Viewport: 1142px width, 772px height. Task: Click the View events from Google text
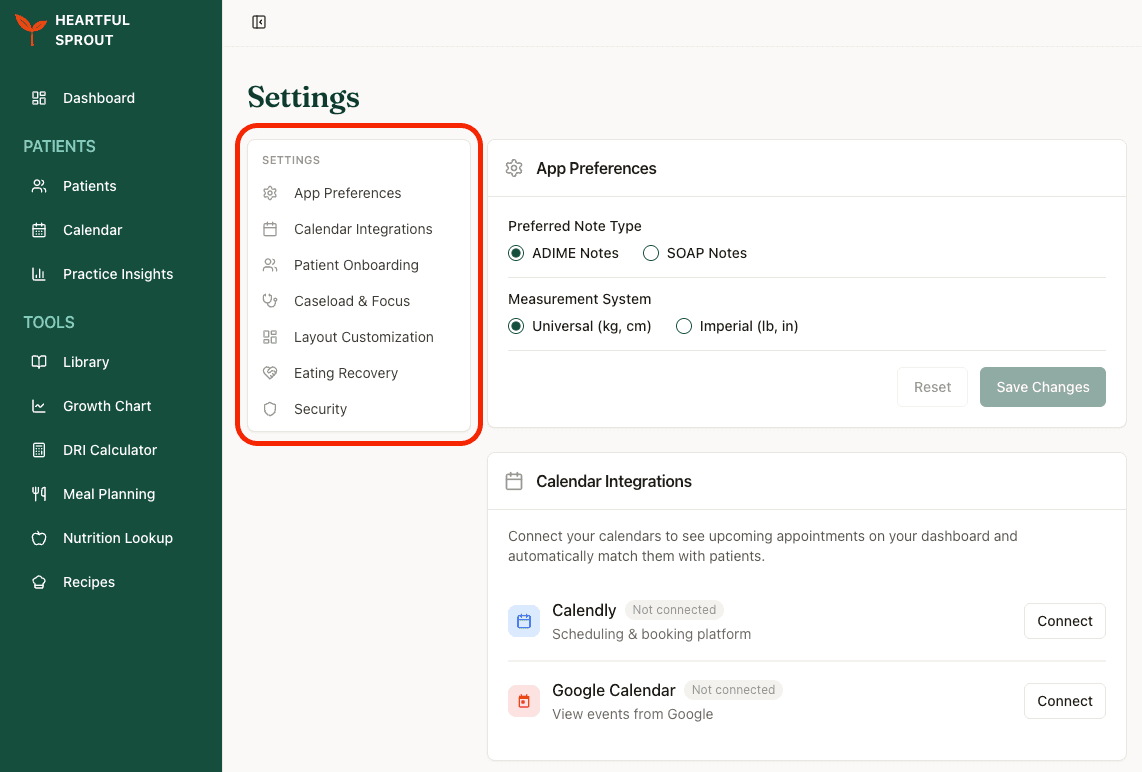click(632, 714)
